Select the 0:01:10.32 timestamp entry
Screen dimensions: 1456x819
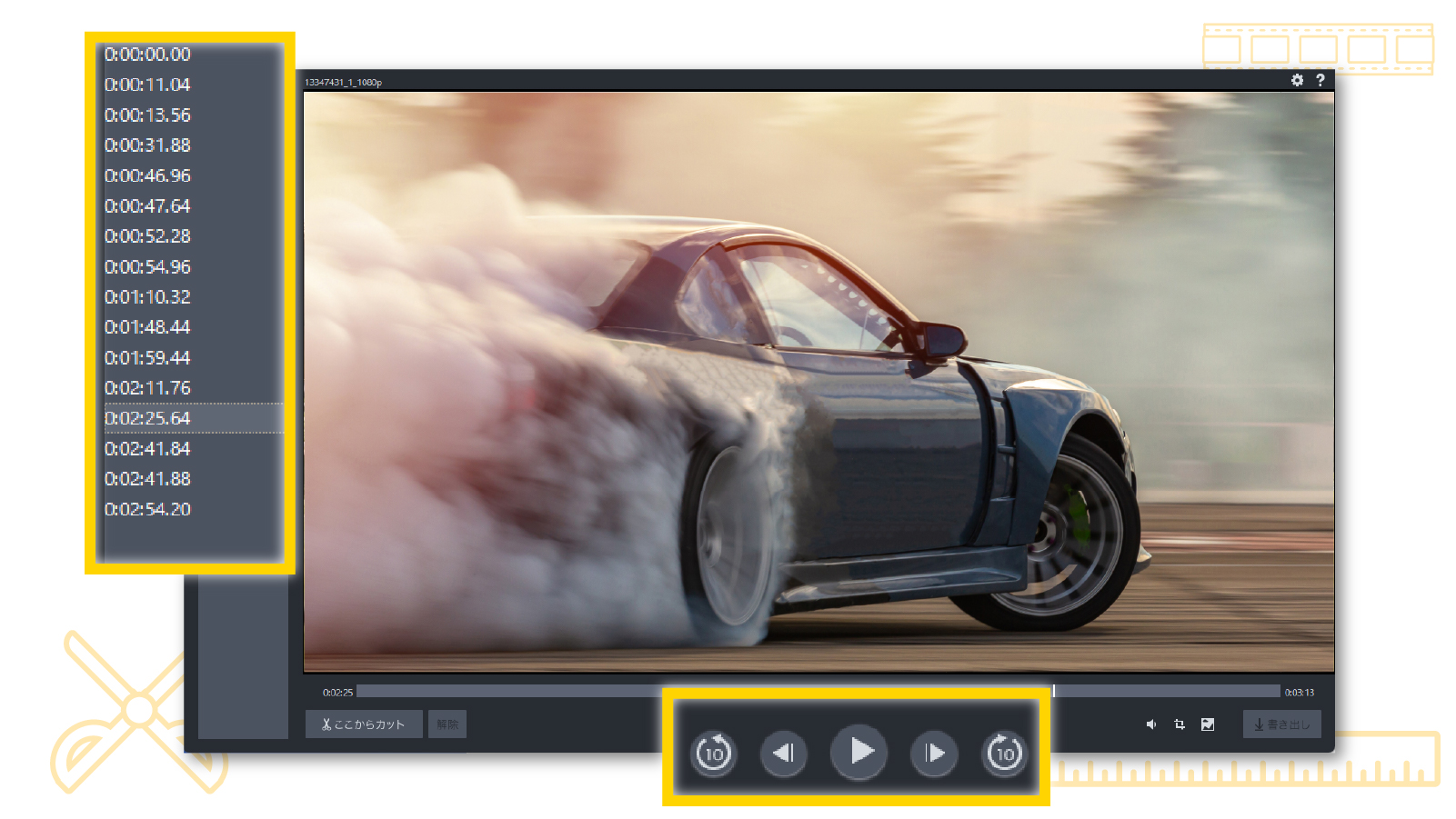(x=148, y=297)
